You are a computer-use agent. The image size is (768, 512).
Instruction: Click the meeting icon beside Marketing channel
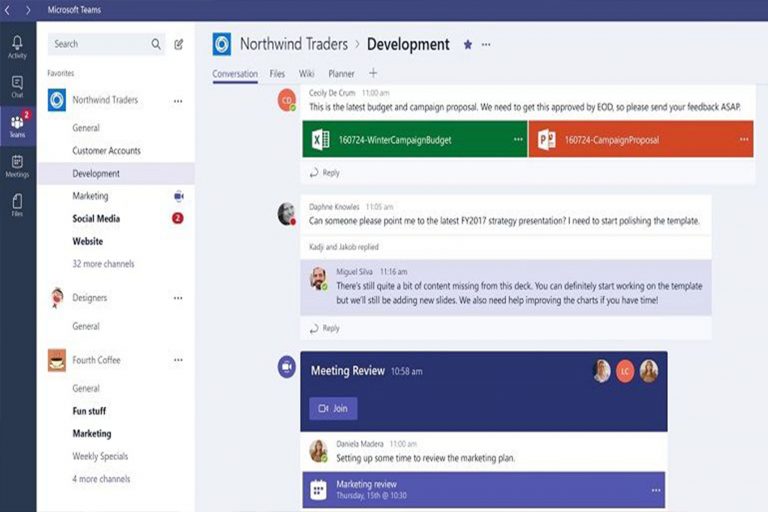[x=178, y=196]
